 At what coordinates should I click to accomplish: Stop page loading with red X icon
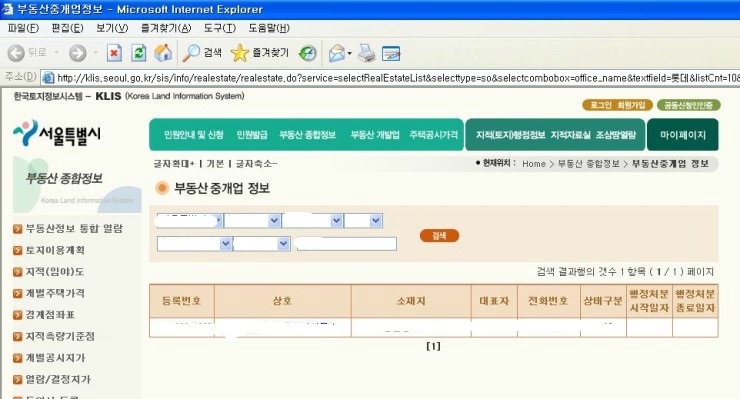coord(114,53)
